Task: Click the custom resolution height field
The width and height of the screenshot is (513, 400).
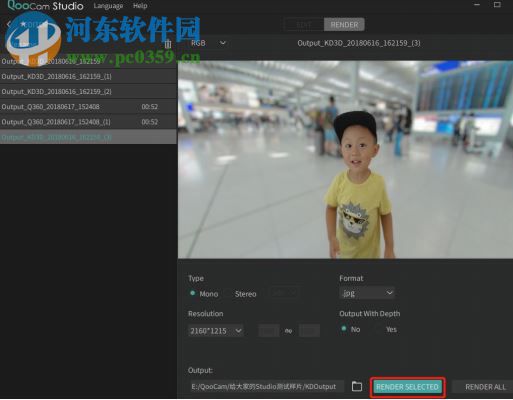Action: [309, 331]
